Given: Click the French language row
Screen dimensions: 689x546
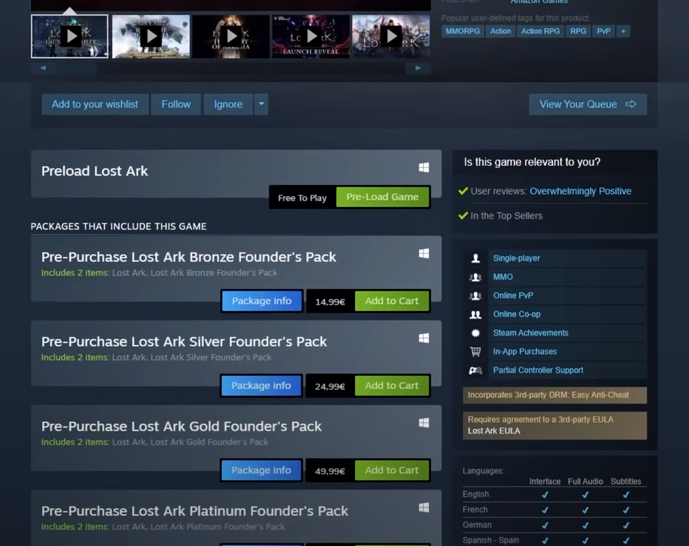Looking at the screenshot, I should 555,510.
